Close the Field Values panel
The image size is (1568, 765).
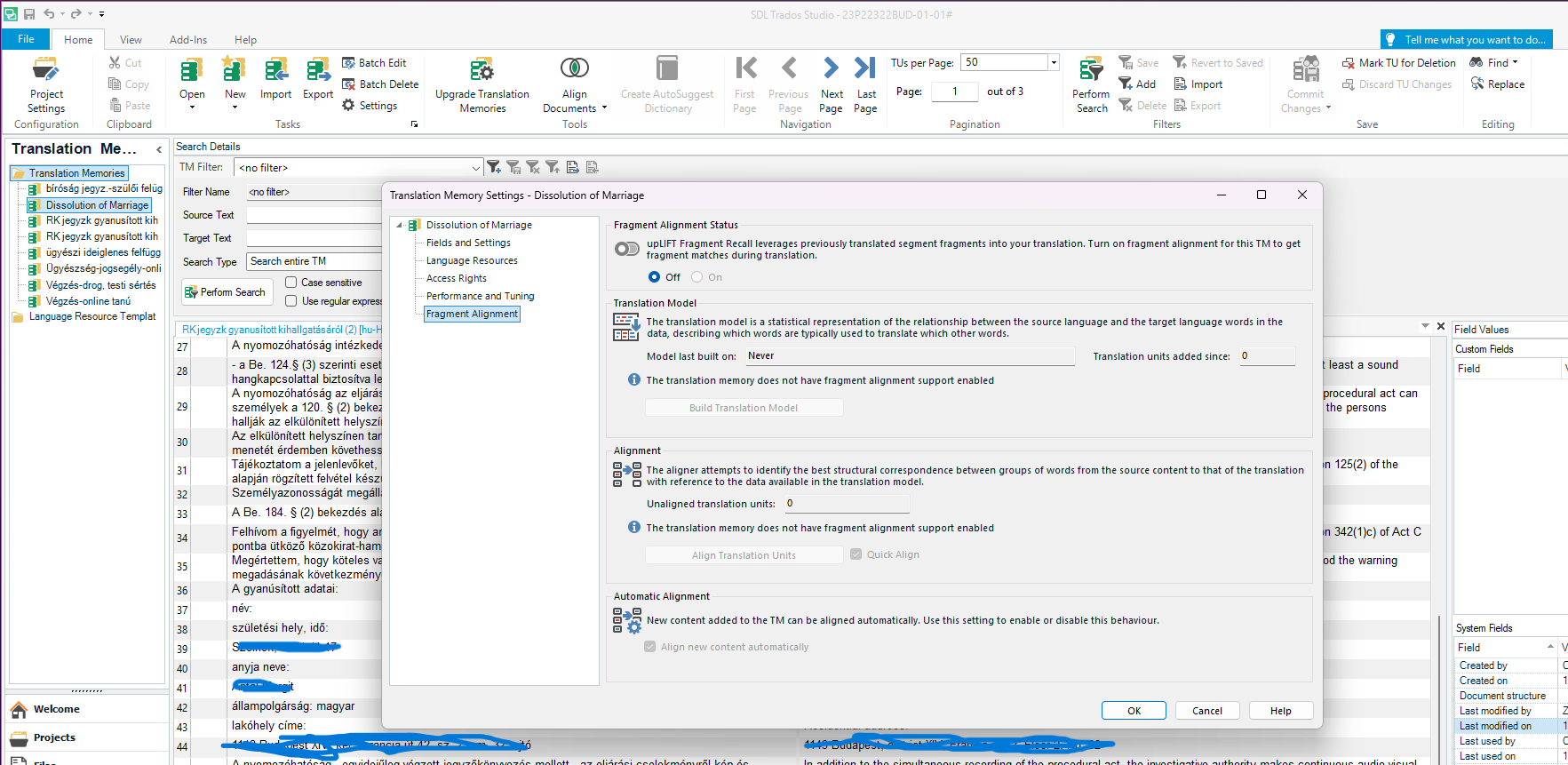(1441, 327)
